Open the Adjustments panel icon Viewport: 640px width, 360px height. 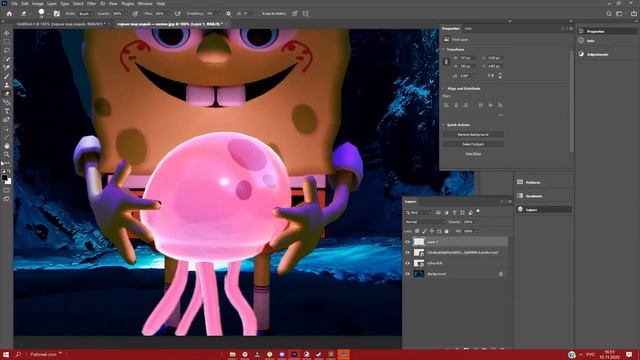coord(581,54)
